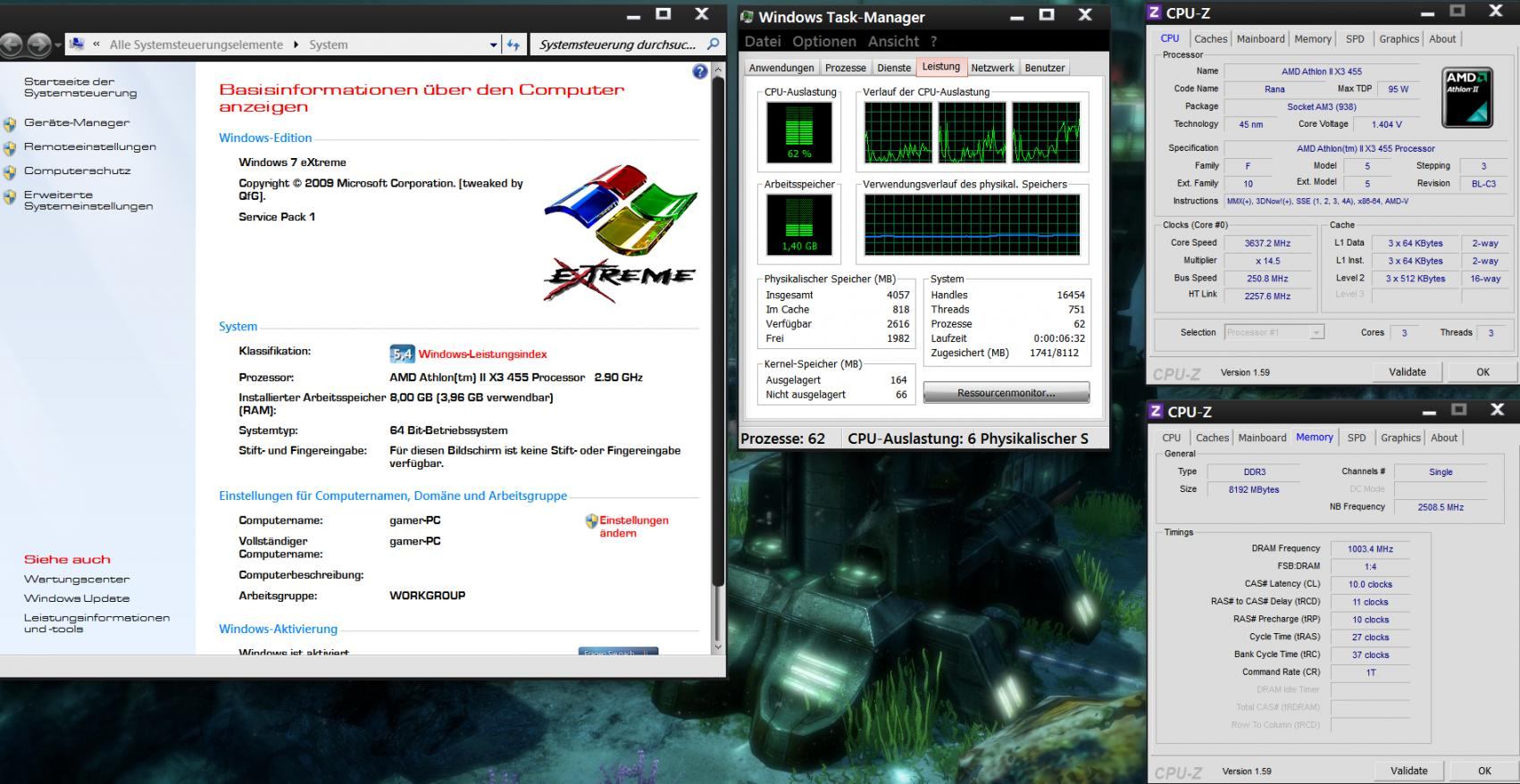Viewport: 1520px width, 784px height.
Task: Click the scrollbar down arrow in System window
Action: pos(717,646)
